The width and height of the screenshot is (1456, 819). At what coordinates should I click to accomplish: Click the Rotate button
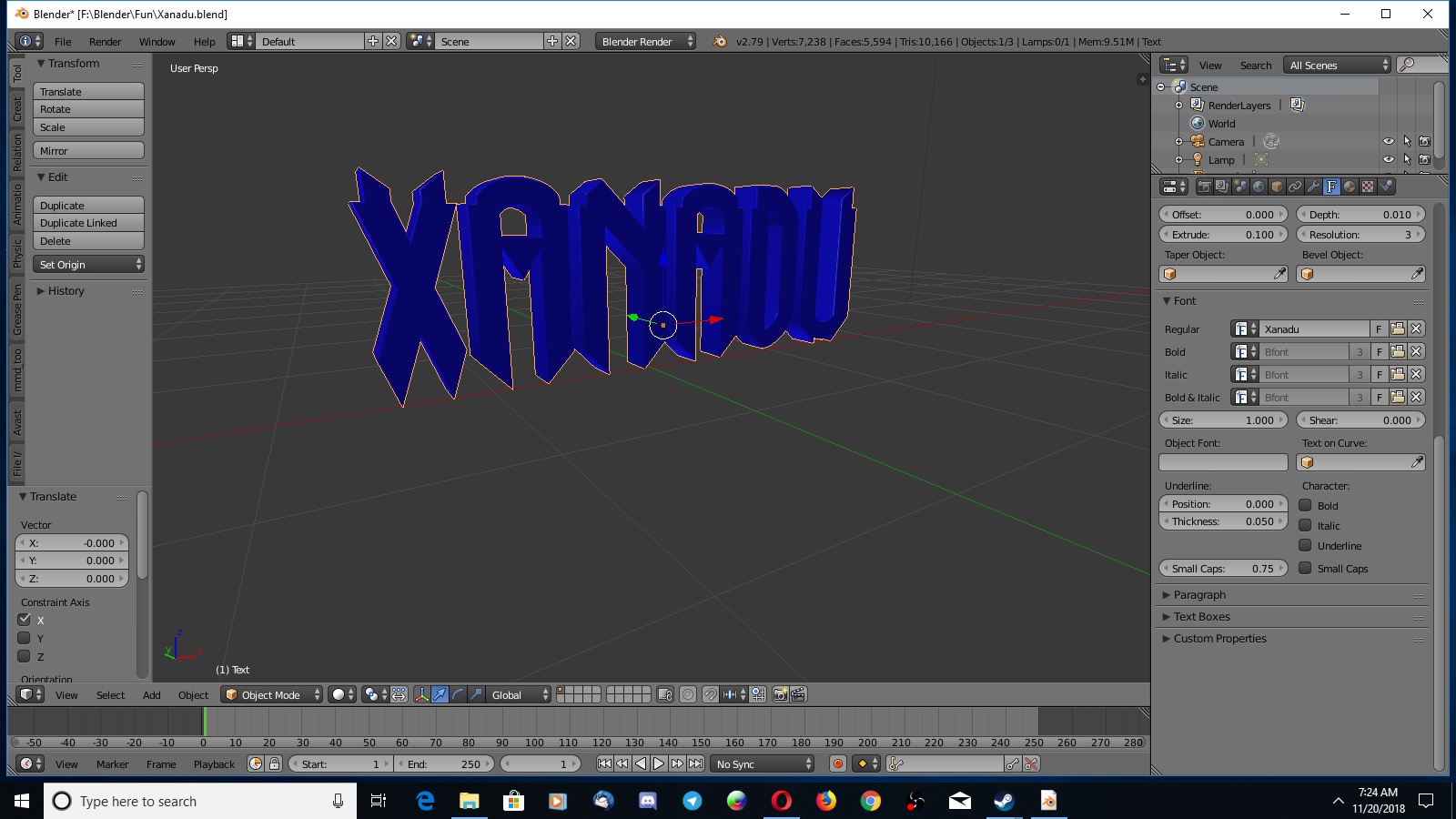coord(88,109)
